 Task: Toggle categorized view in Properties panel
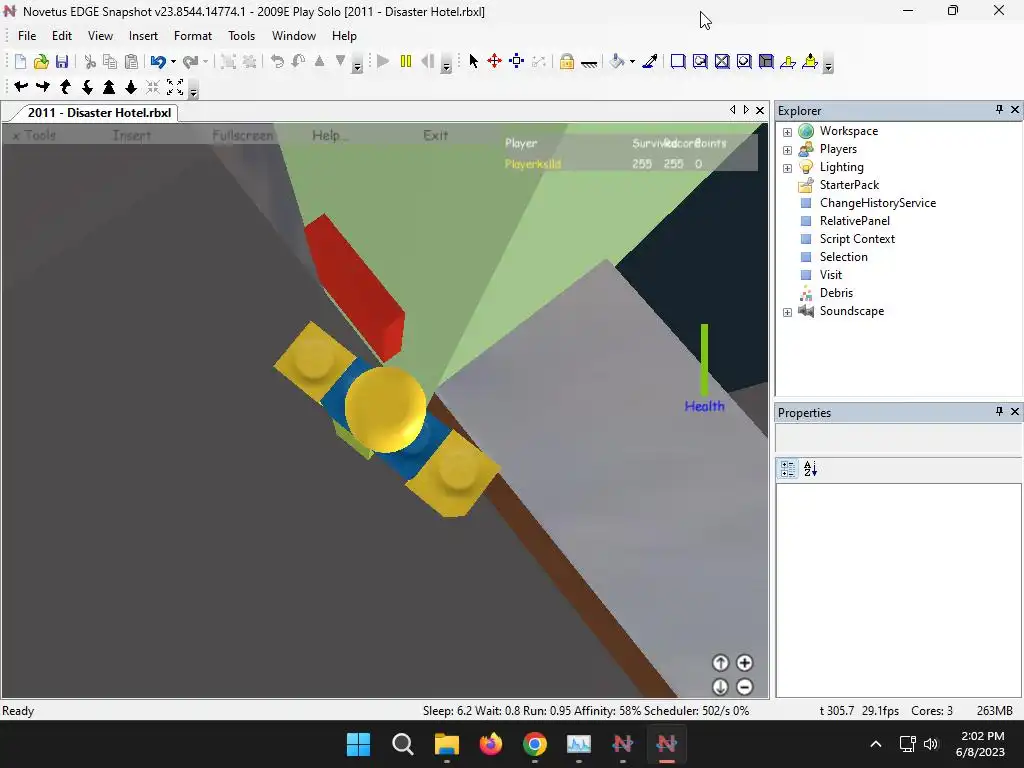[x=788, y=468]
